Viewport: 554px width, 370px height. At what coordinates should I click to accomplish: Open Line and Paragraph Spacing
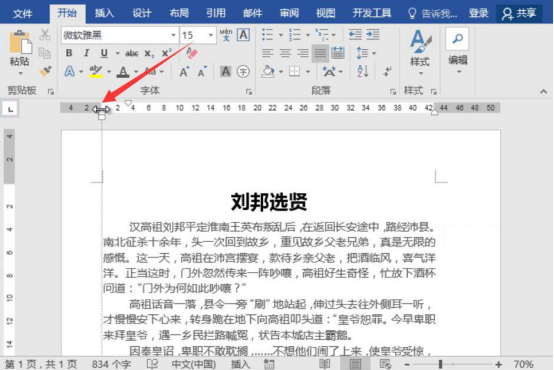363,53
